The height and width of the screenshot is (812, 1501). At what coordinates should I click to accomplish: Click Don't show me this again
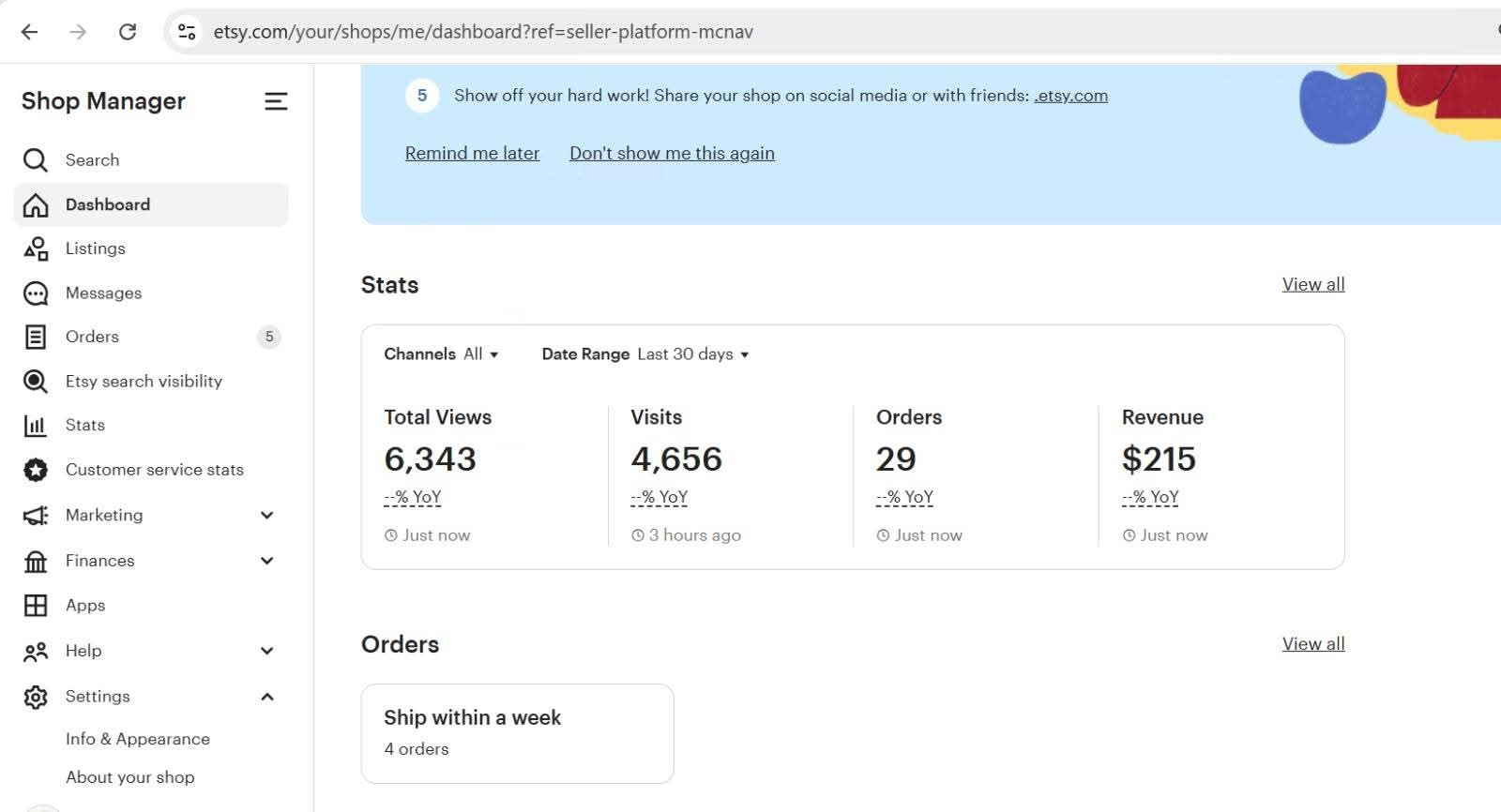click(672, 154)
